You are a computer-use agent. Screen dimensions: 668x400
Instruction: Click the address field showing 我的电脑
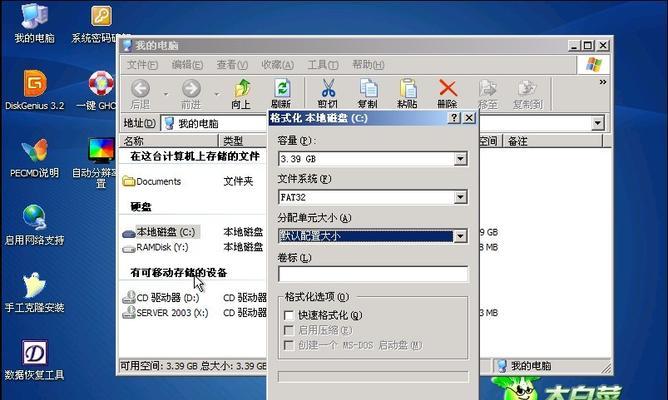(x=213, y=124)
